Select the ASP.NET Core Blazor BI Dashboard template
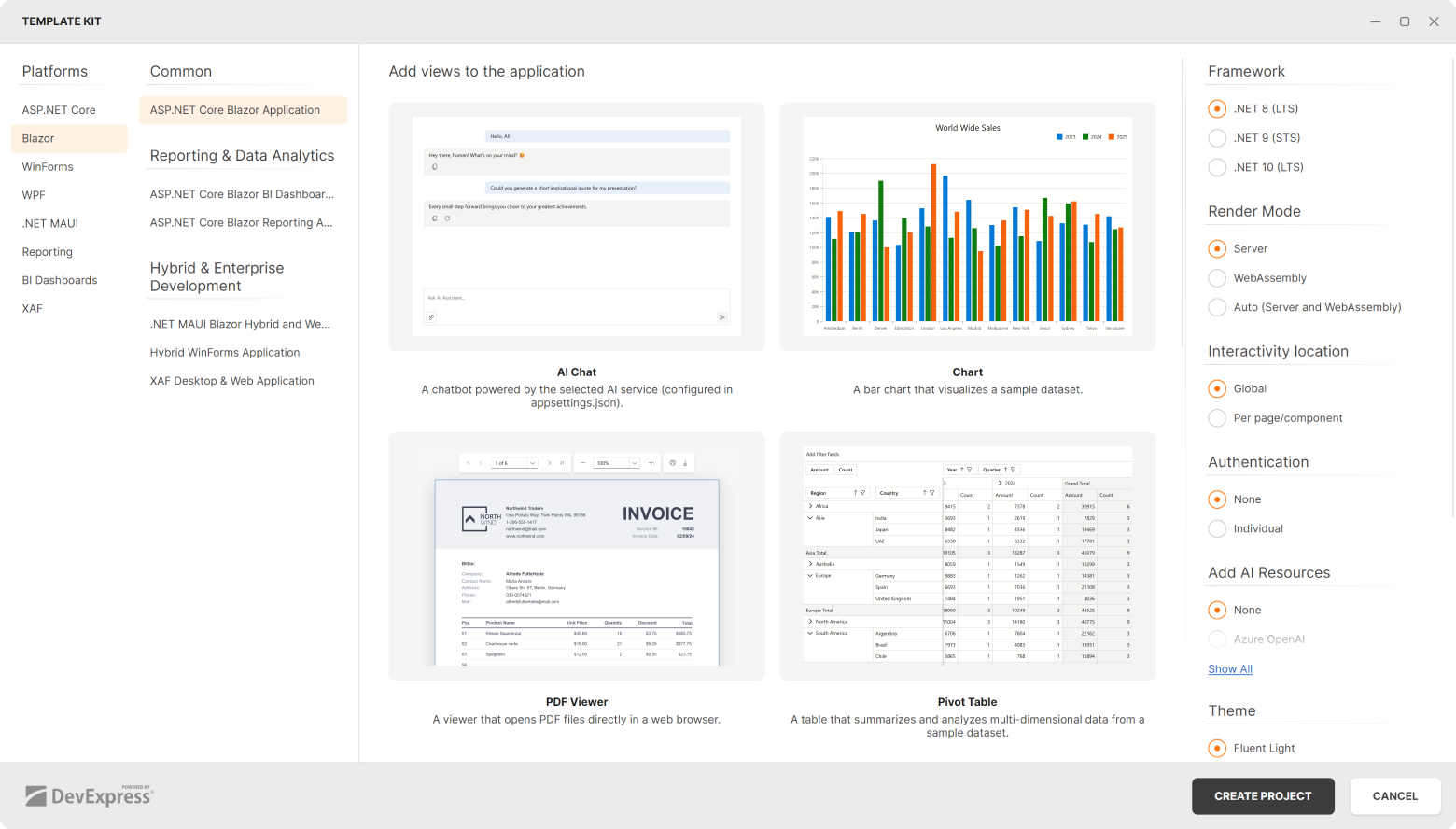This screenshot has height=829, width=1456. [x=242, y=193]
